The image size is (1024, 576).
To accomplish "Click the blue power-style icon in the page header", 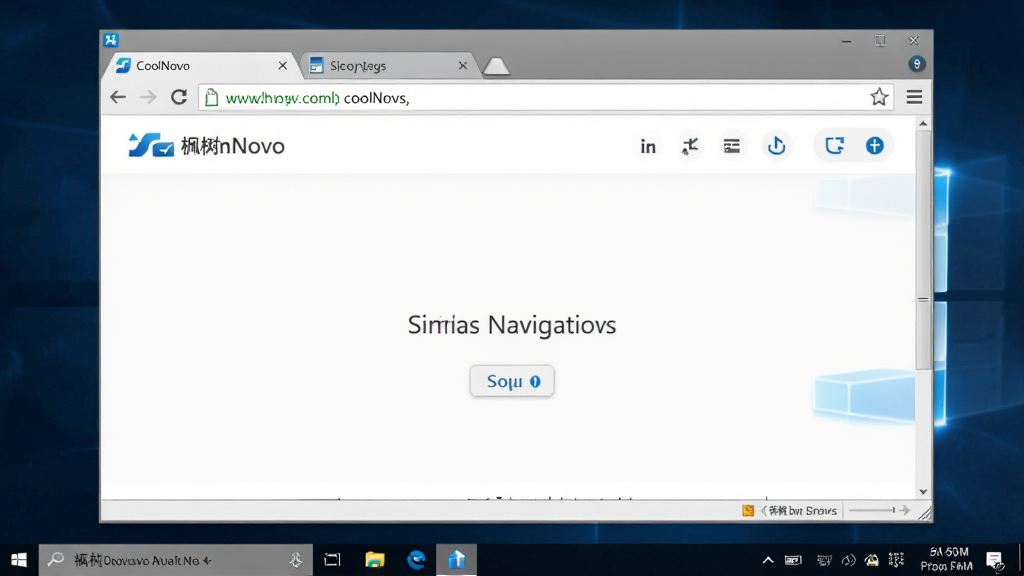I will pyautogui.click(x=776, y=146).
